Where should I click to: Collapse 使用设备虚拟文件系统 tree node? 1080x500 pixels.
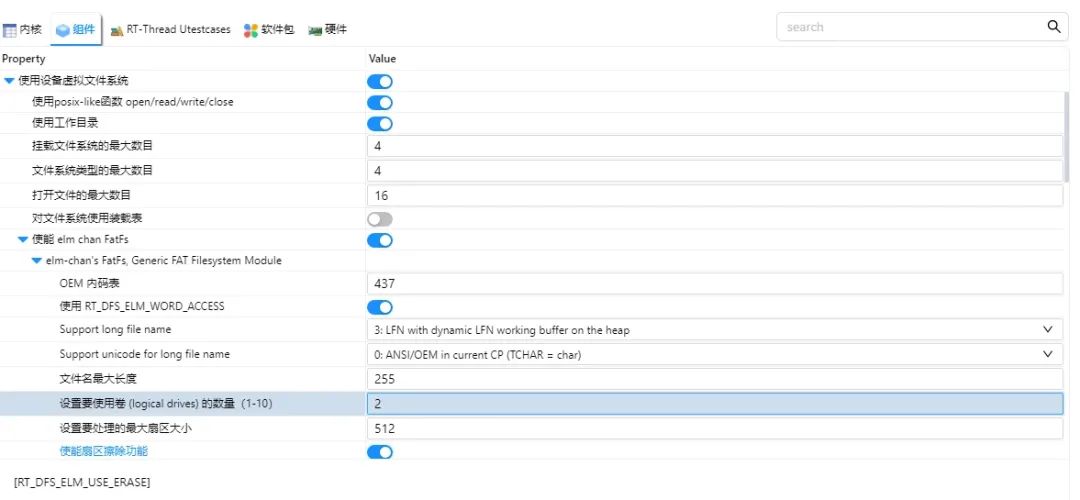pos(9,81)
